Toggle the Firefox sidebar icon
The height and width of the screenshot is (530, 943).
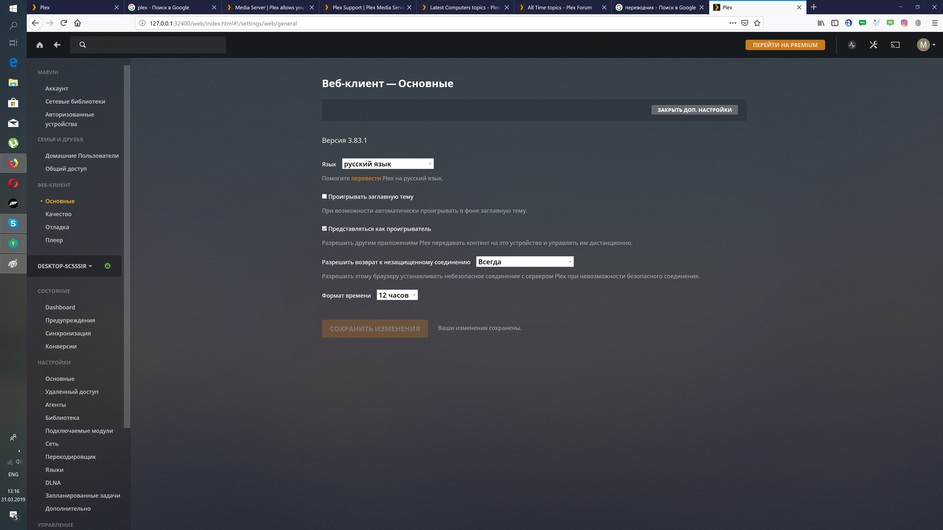(x=835, y=23)
